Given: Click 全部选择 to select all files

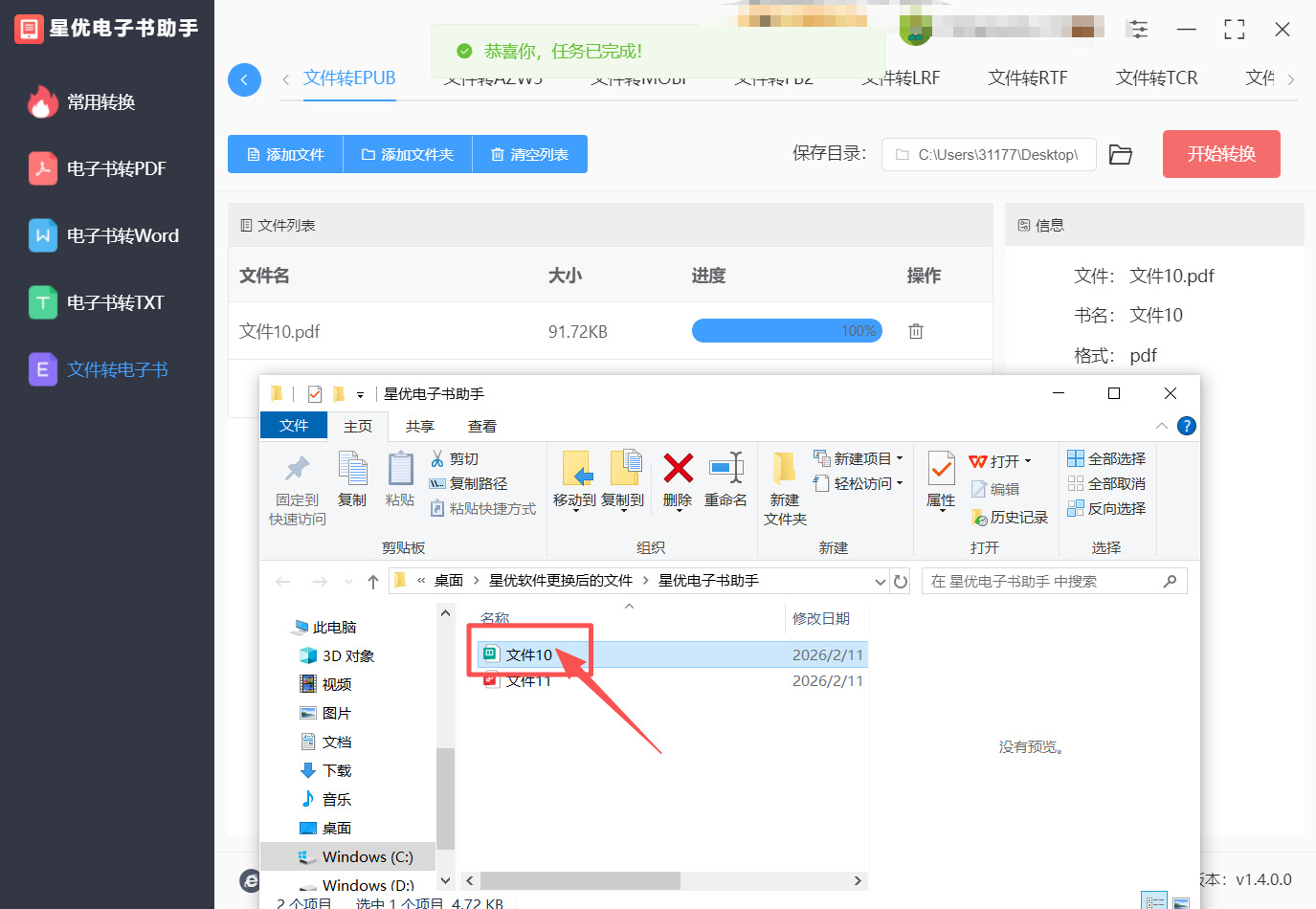Looking at the screenshot, I should click(1106, 457).
